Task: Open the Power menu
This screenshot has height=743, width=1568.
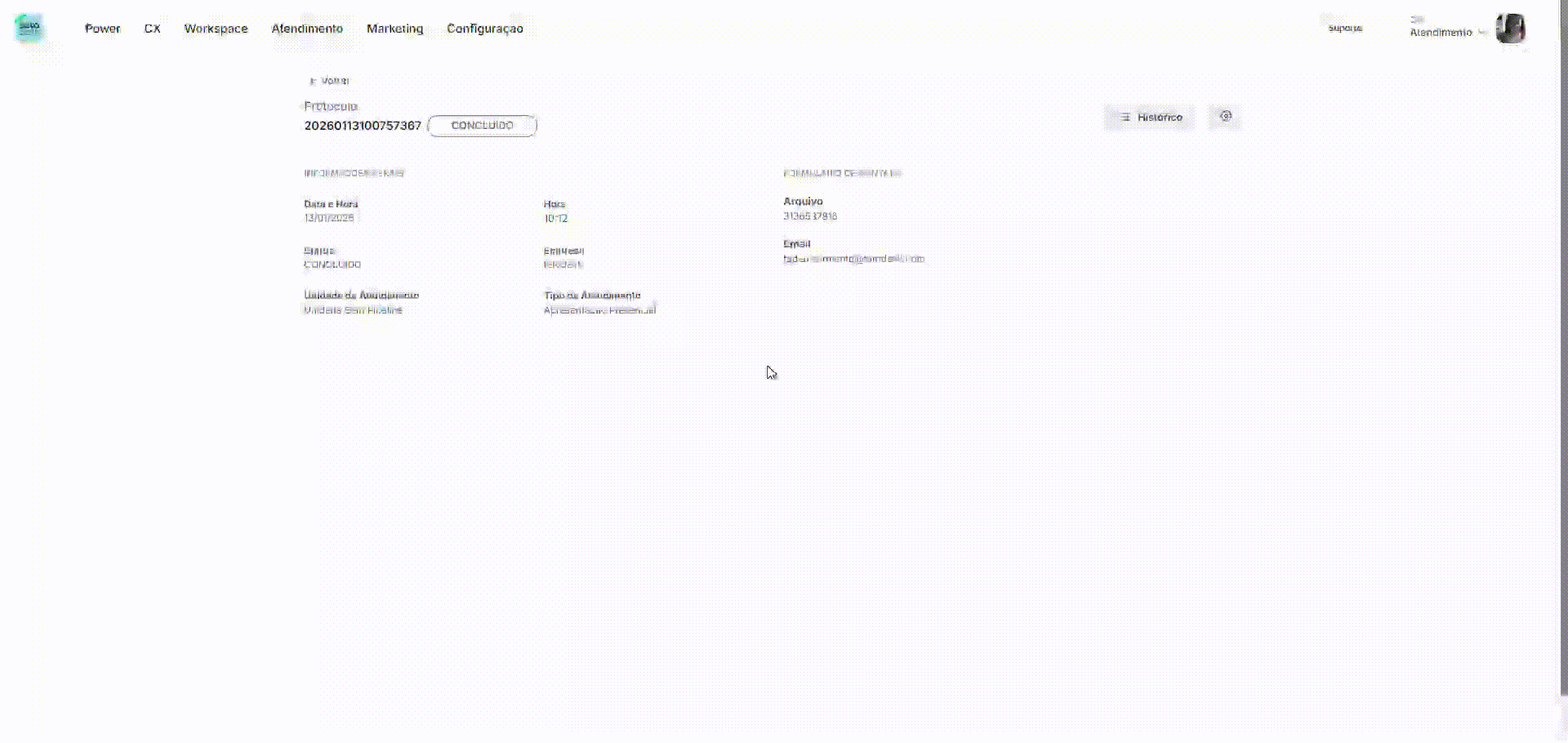Action: click(102, 29)
